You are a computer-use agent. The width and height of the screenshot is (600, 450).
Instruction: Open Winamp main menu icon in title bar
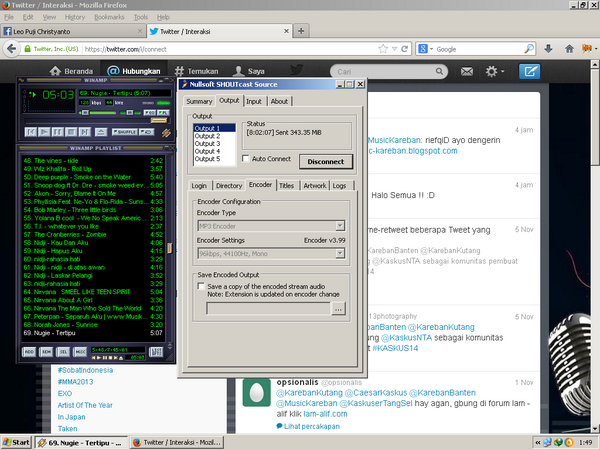coord(21,80)
